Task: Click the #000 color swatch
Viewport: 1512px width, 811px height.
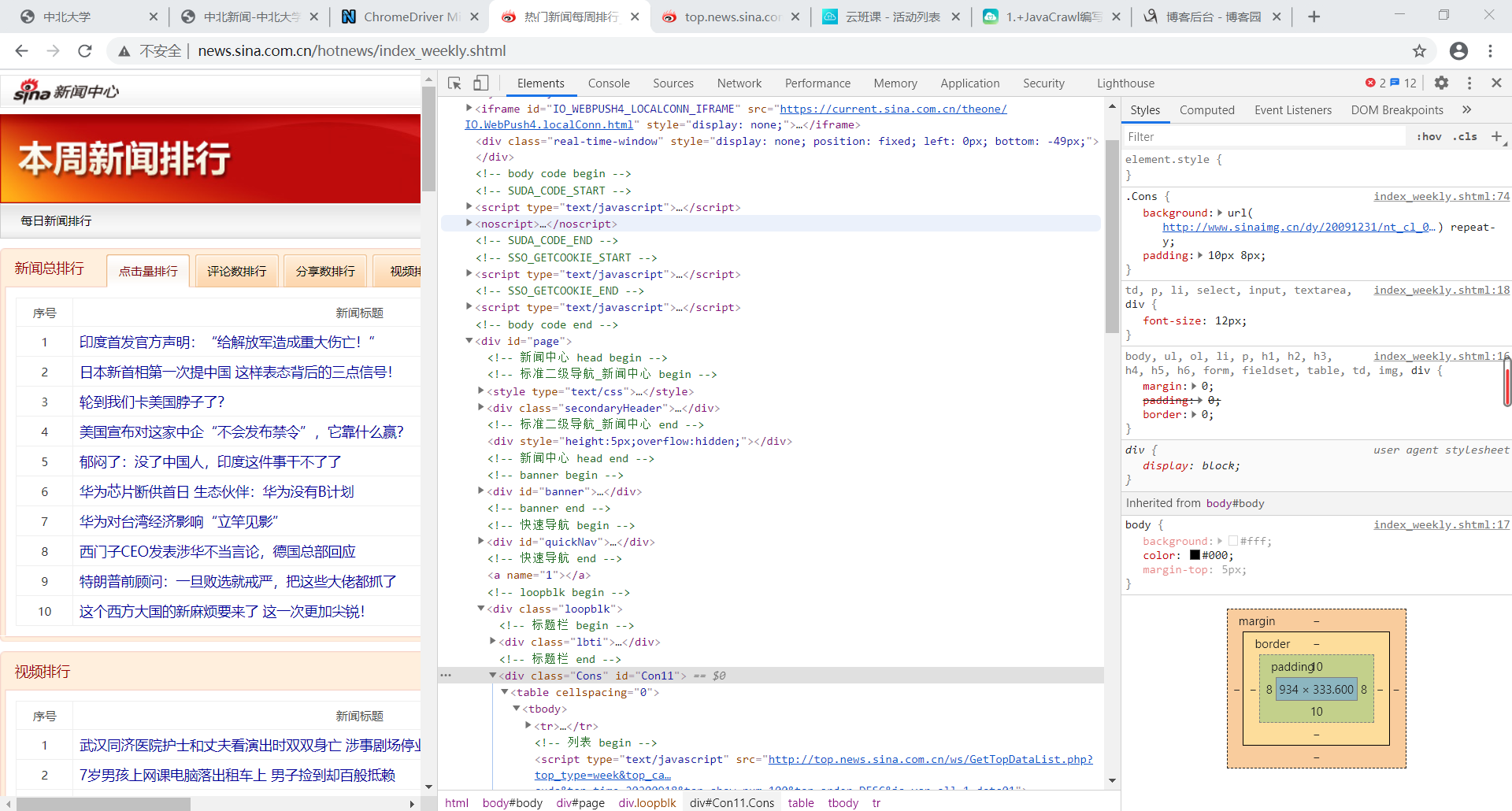Action: pos(1195,555)
